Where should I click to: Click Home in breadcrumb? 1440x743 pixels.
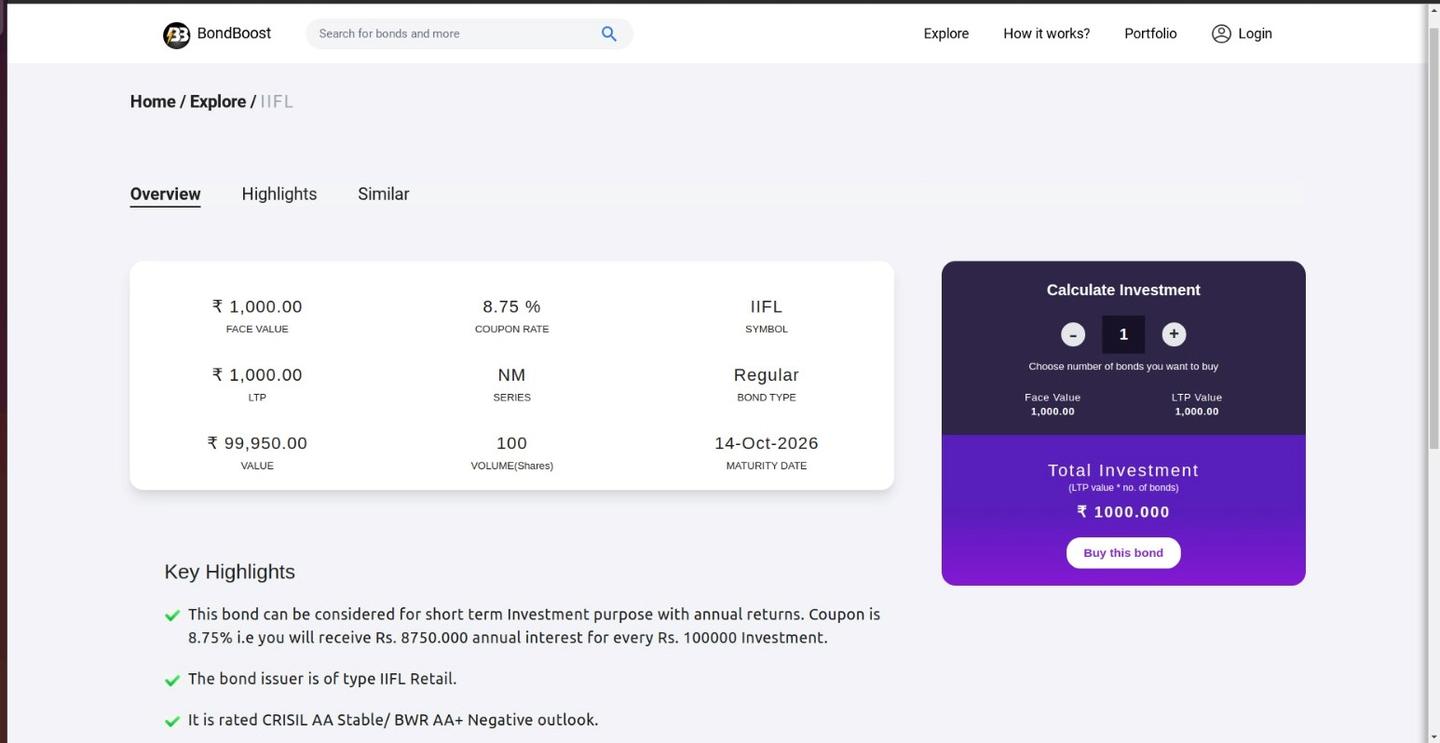tap(153, 102)
